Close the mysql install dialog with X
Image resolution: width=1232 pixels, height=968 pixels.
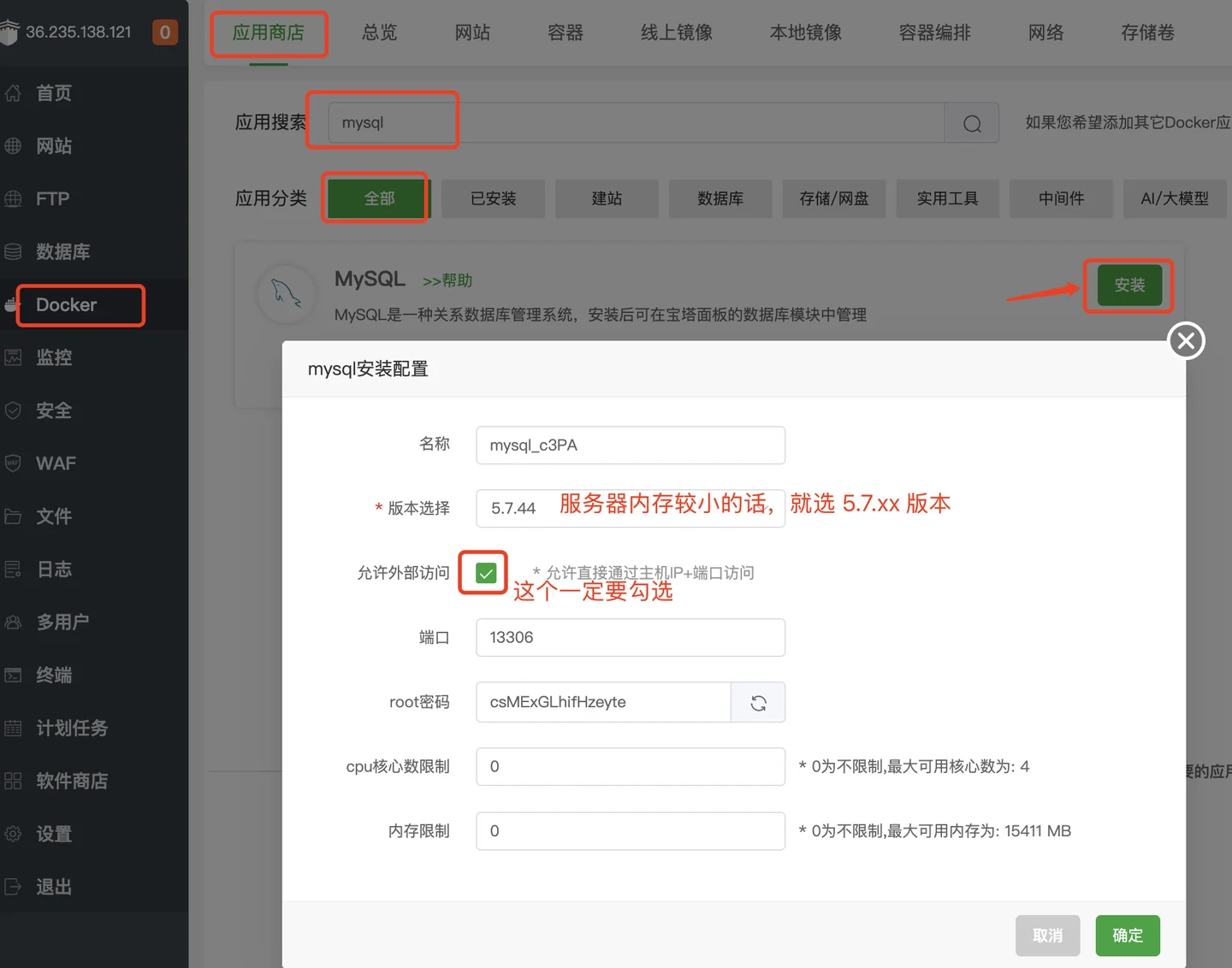tap(1187, 341)
